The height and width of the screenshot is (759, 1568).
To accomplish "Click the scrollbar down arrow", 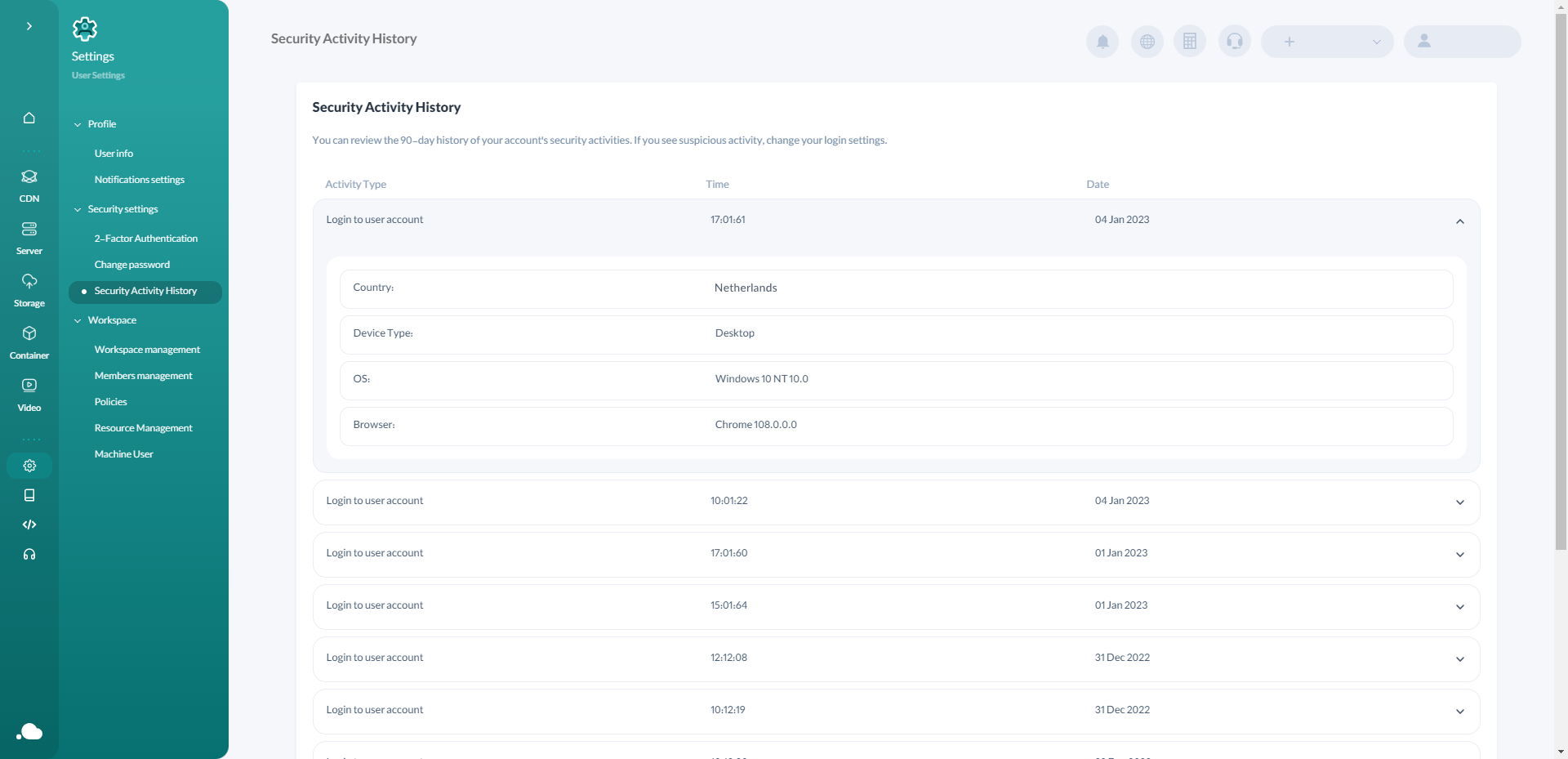I will [x=1561, y=752].
